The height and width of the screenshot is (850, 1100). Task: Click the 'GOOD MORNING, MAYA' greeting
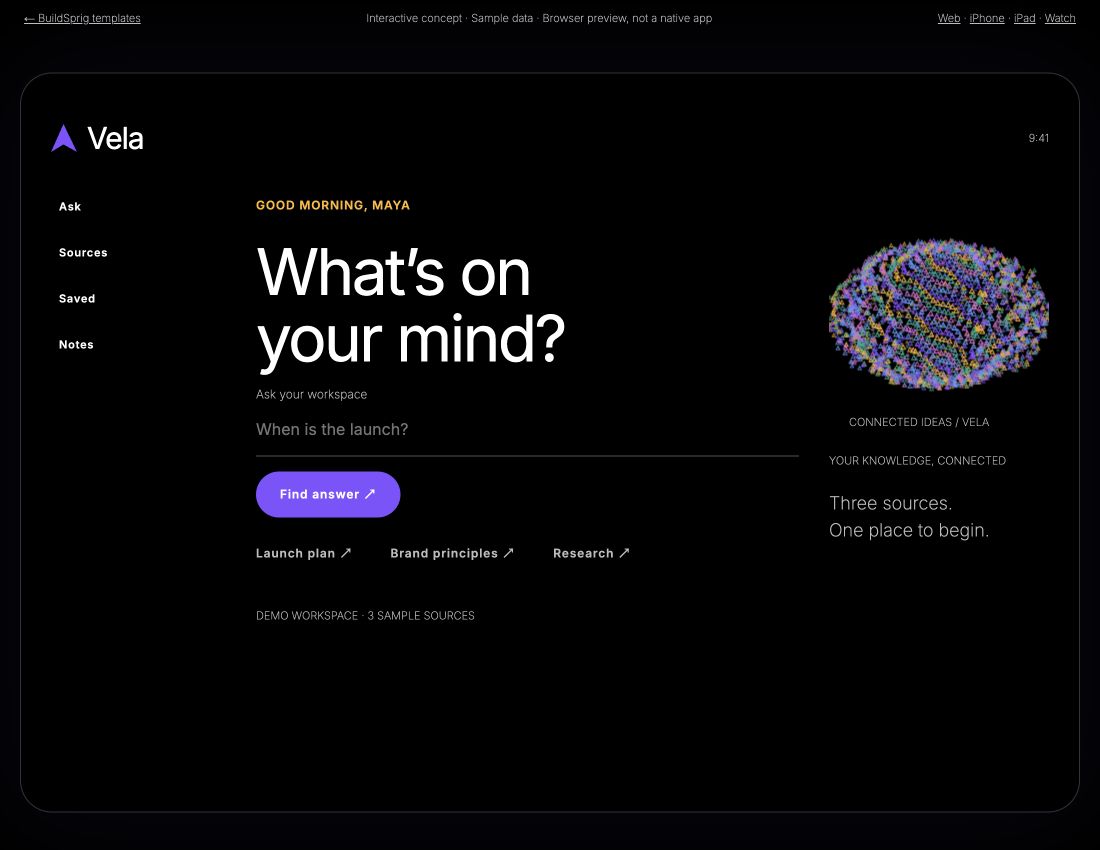(x=333, y=205)
